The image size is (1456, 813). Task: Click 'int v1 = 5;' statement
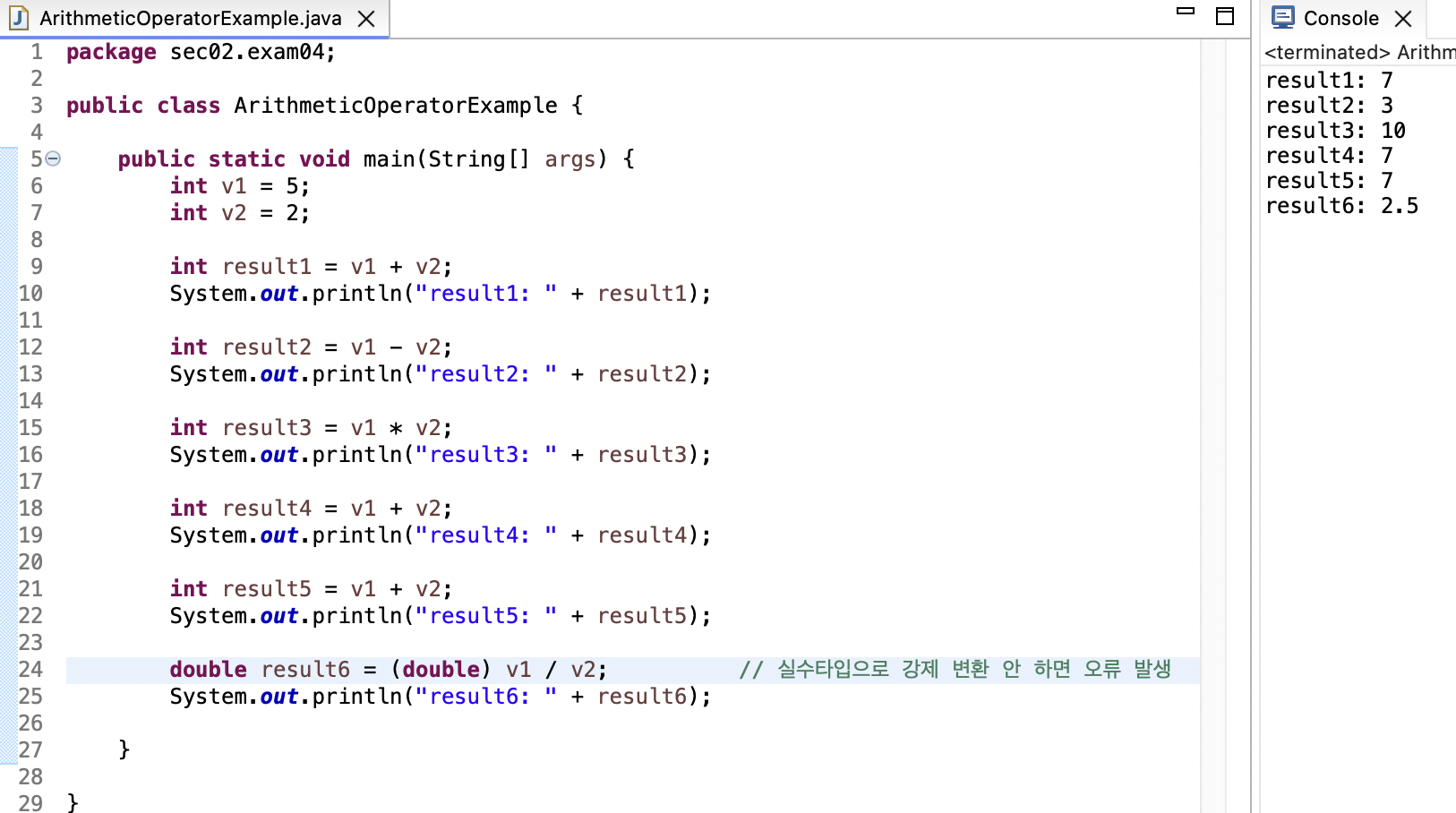[240, 186]
